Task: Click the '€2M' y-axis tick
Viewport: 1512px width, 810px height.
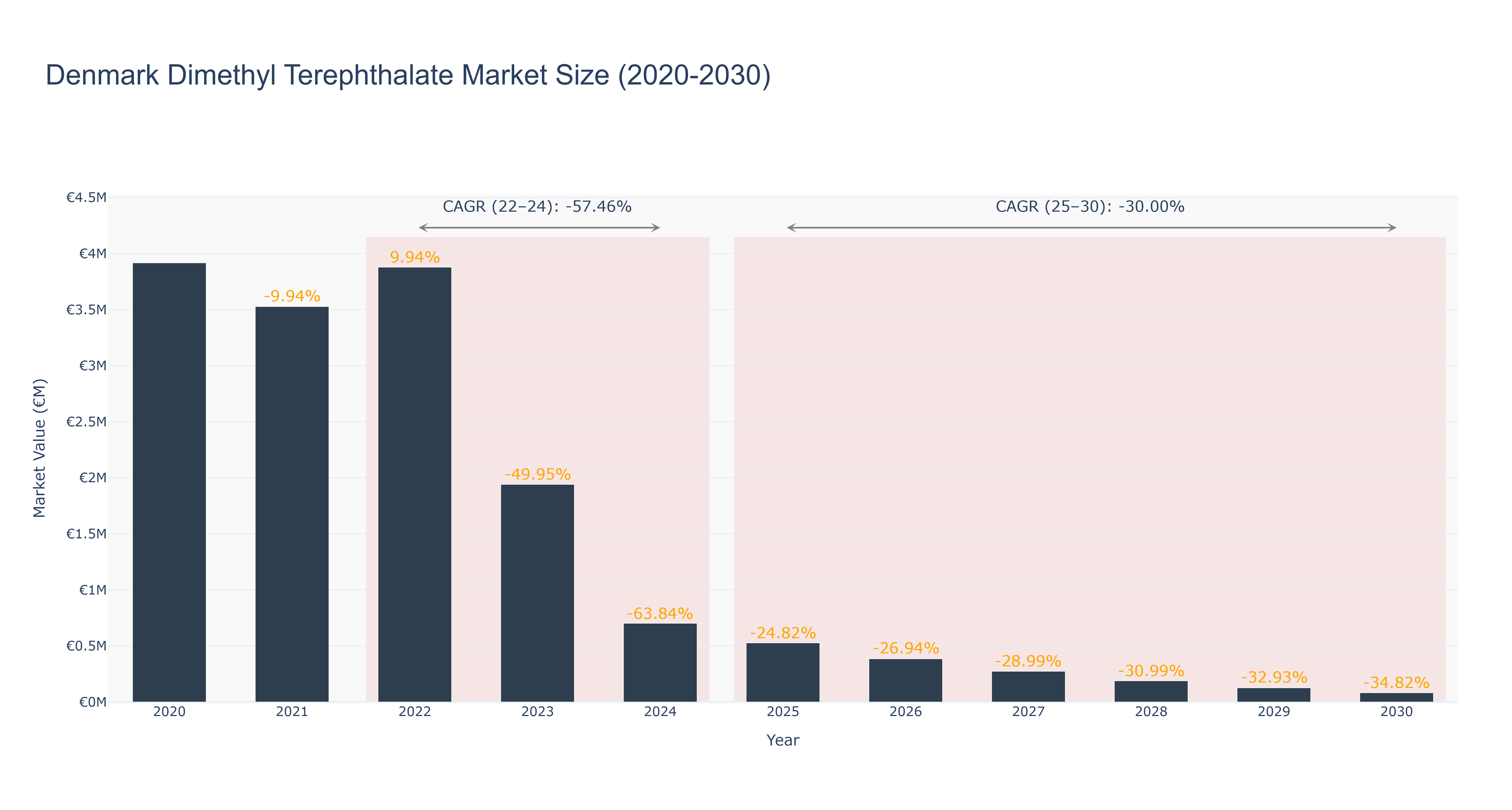Action: (x=93, y=478)
